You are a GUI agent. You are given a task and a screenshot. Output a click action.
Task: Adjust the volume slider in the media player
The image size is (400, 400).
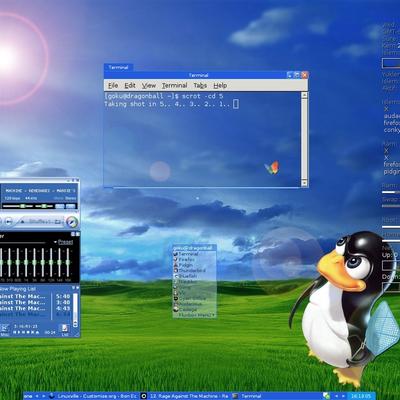(18, 206)
